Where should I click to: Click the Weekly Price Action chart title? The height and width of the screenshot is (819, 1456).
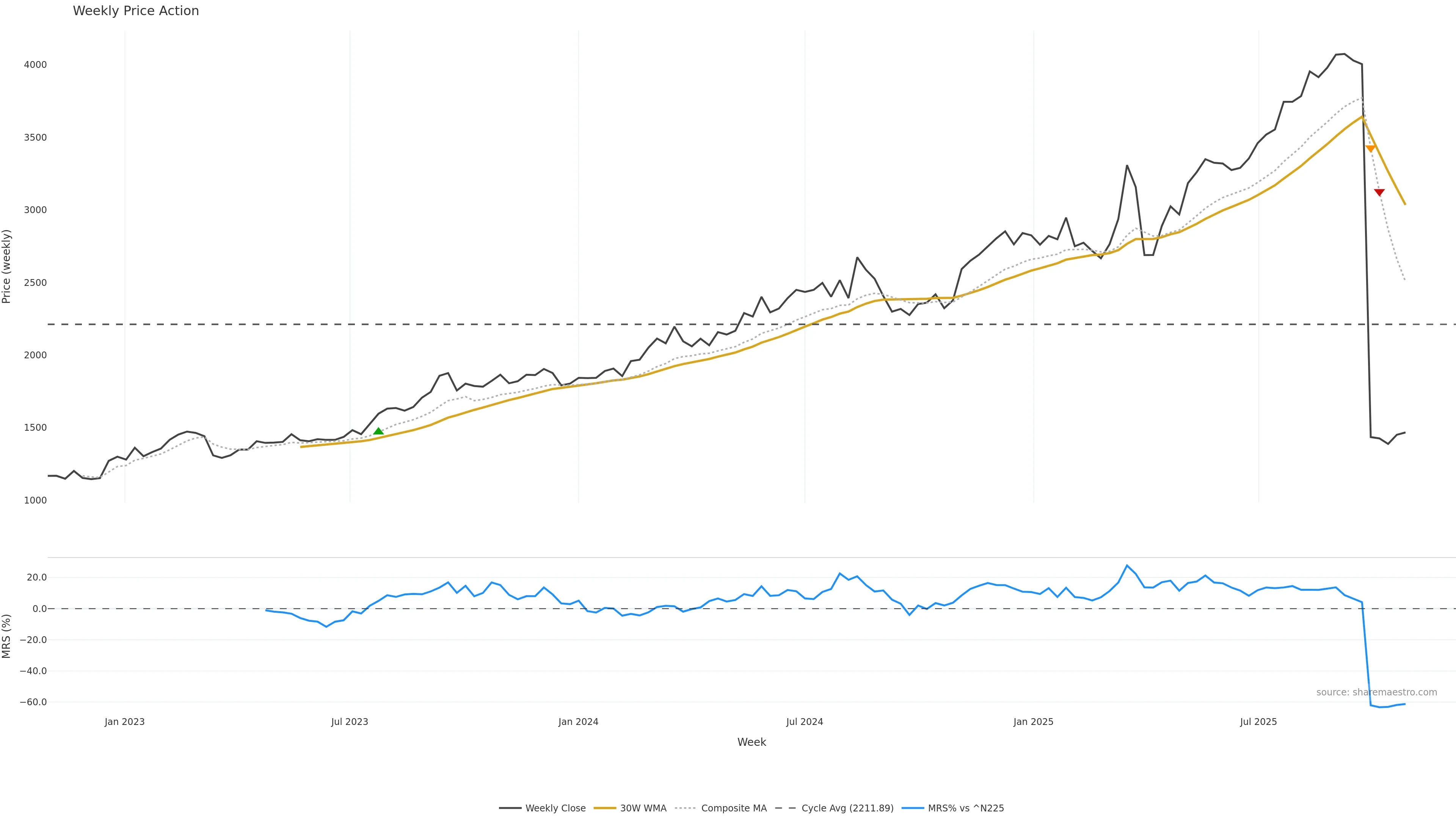(x=136, y=11)
